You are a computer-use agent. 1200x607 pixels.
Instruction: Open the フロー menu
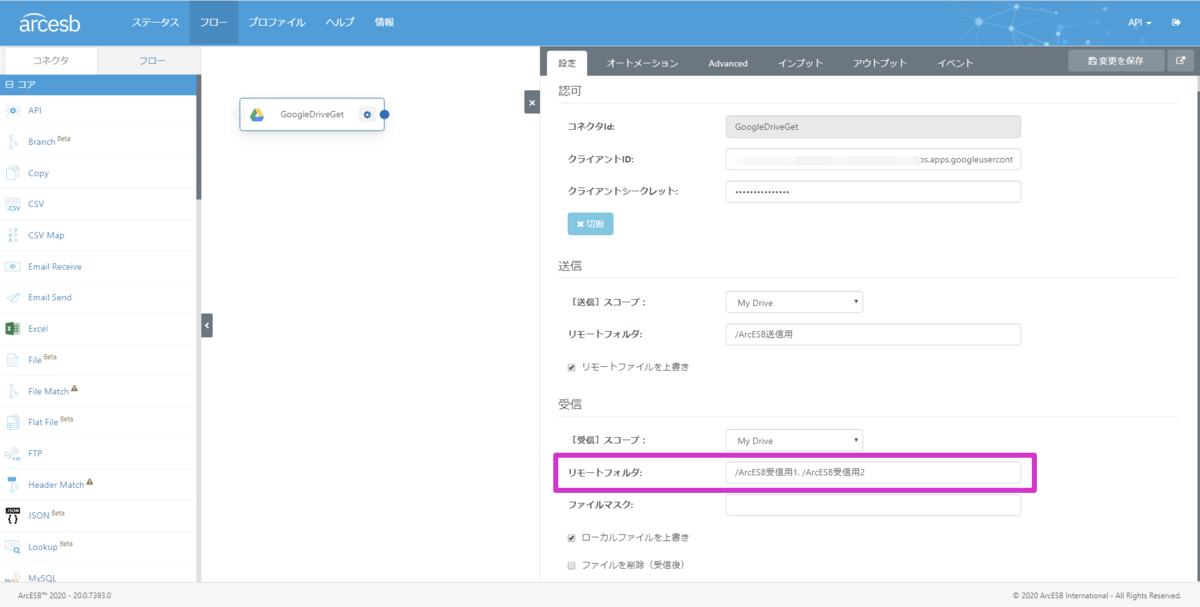click(x=214, y=22)
